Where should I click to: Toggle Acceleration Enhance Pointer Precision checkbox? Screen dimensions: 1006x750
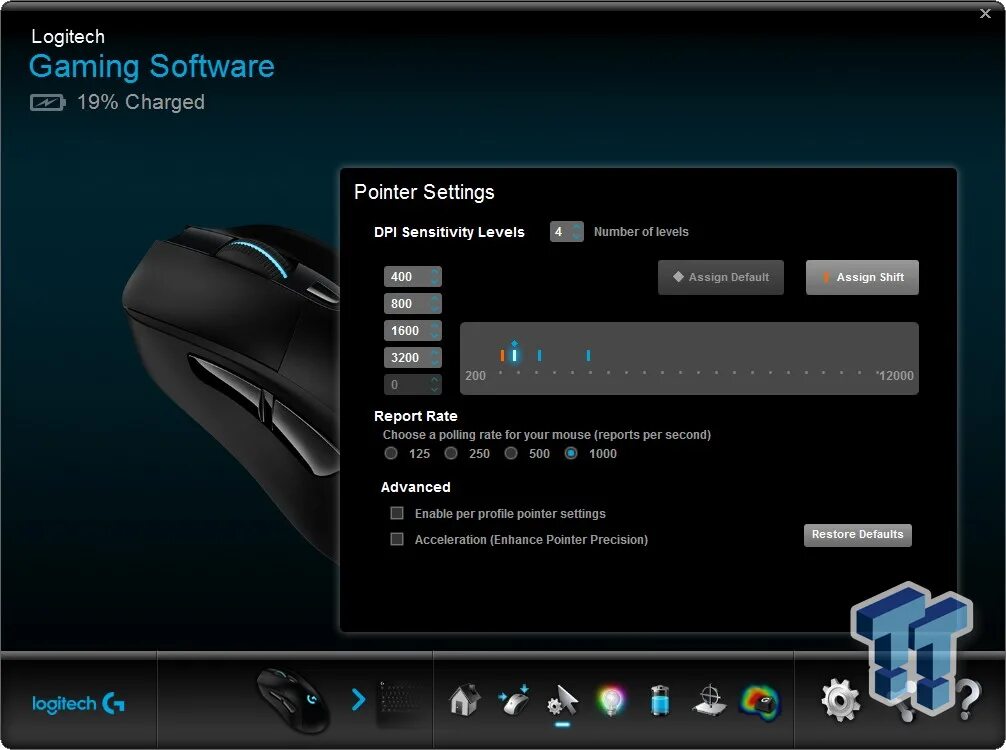click(x=397, y=539)
